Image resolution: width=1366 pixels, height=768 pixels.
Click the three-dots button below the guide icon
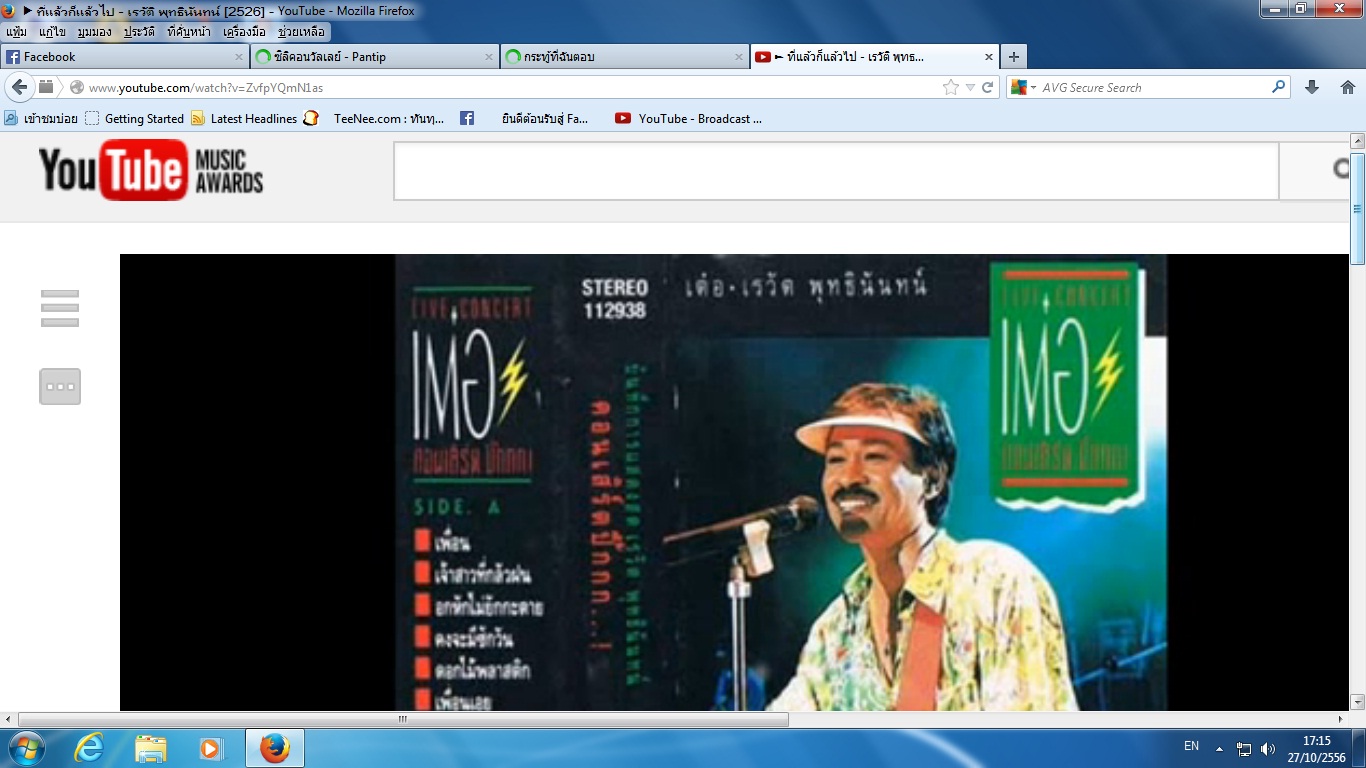(60, 386)
